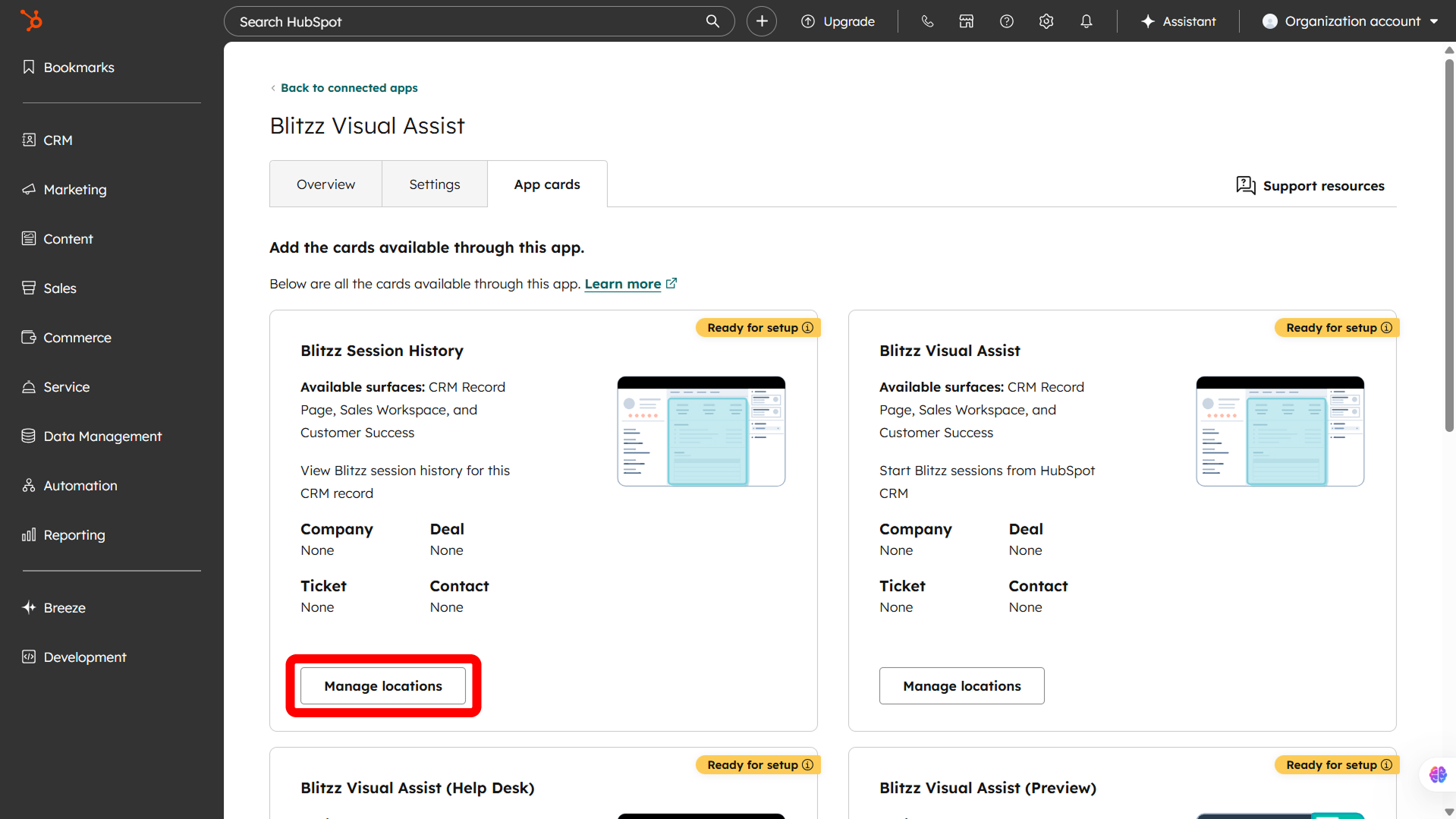Click info icon on Blitzz Visual Assist badge
The image size is (1456, 819).
1387,328
